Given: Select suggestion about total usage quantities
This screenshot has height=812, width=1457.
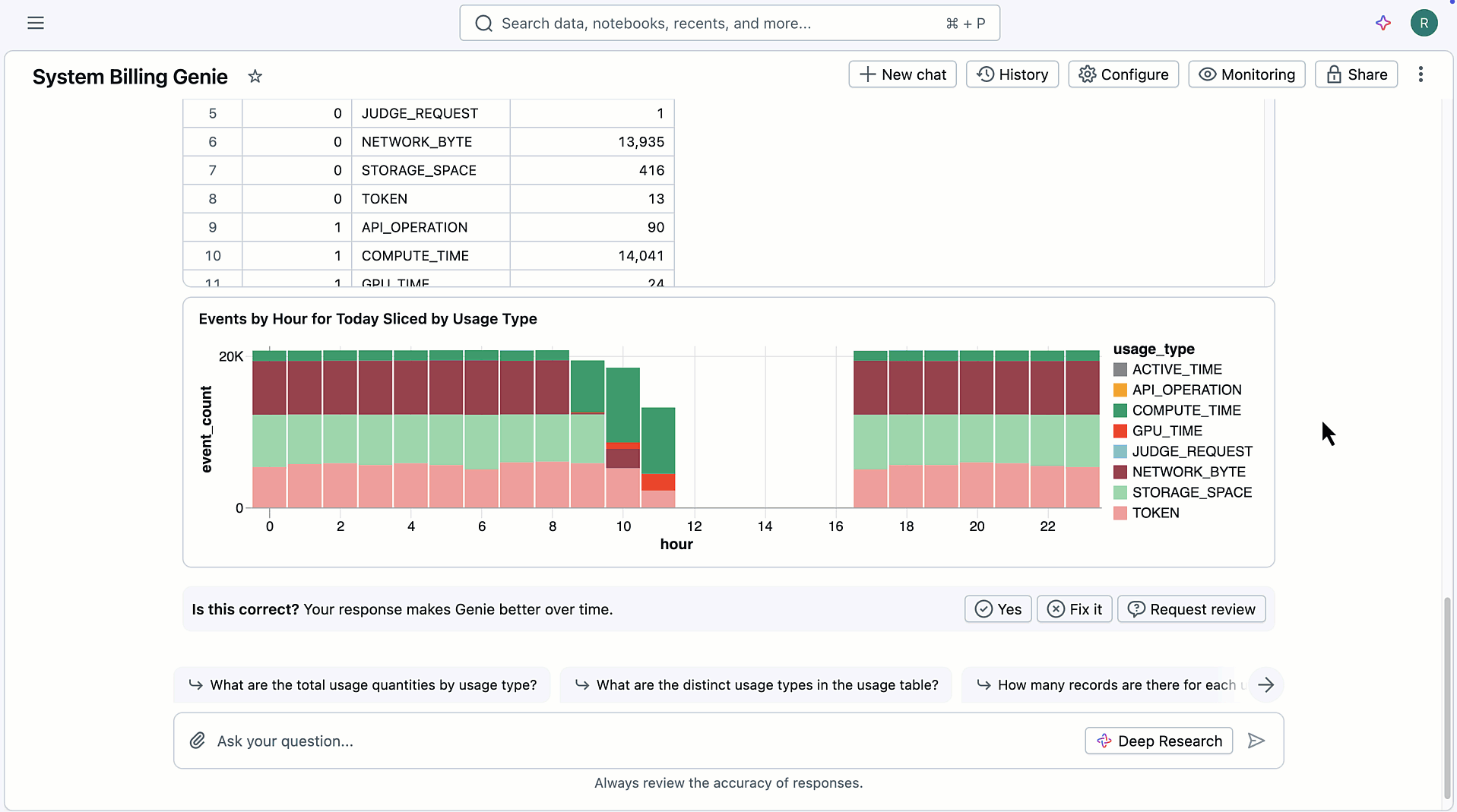Looking at the screenshot, I should tap(363, 685).
